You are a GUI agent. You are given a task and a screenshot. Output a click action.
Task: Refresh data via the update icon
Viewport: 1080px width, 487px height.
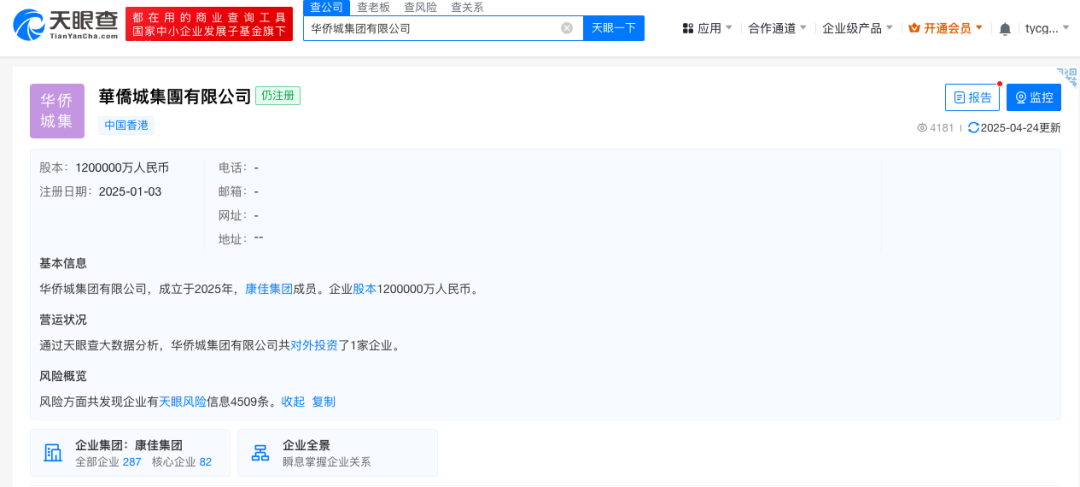coord(973,127)
